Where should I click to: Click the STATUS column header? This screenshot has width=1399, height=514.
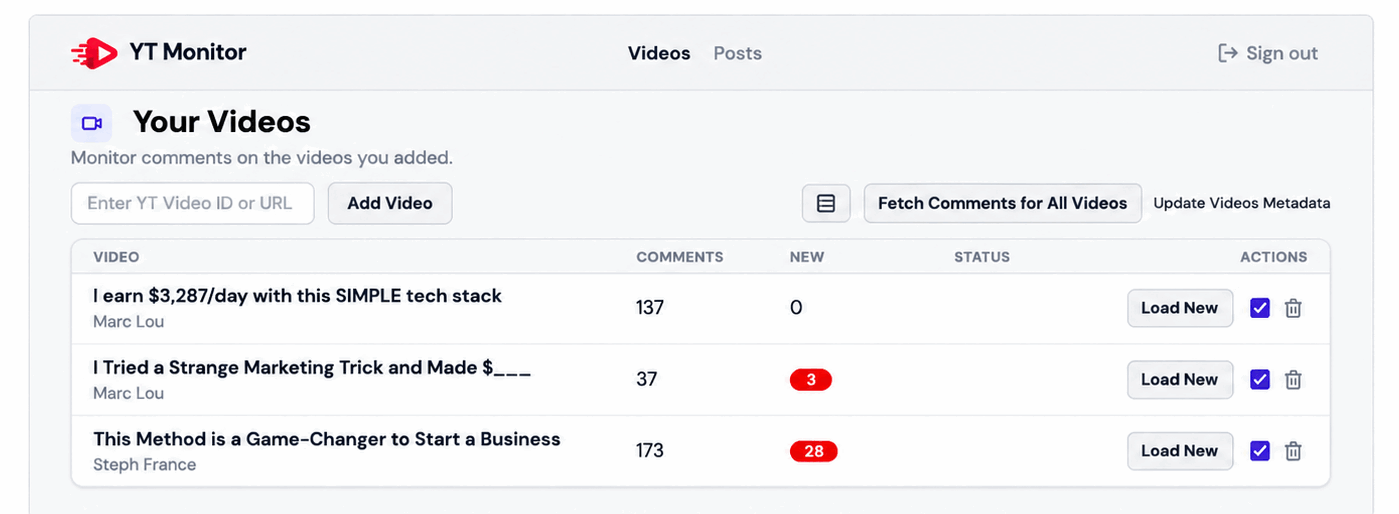[982, 257]
